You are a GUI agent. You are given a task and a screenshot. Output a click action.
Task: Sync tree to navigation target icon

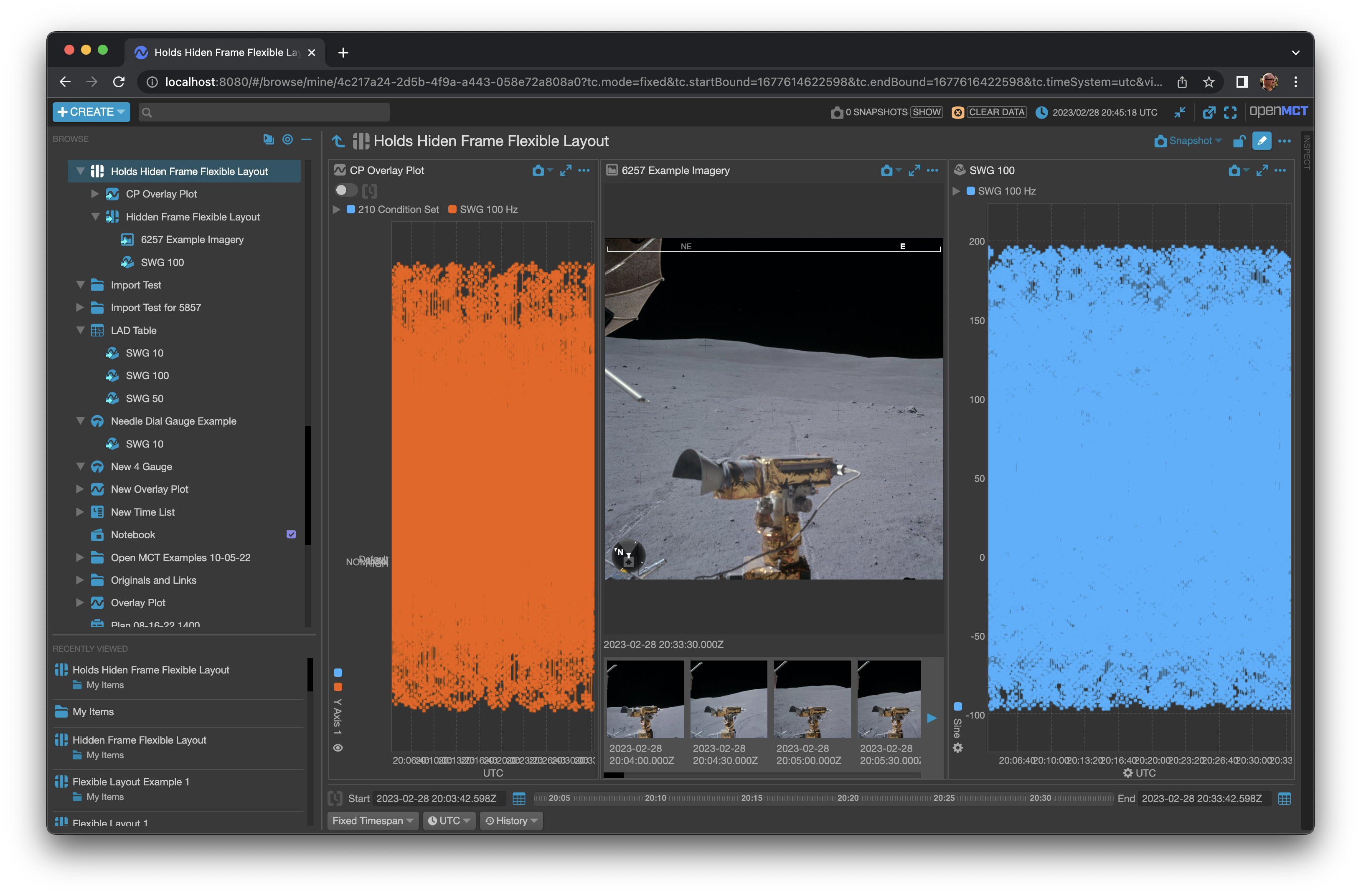pos(288,139)
